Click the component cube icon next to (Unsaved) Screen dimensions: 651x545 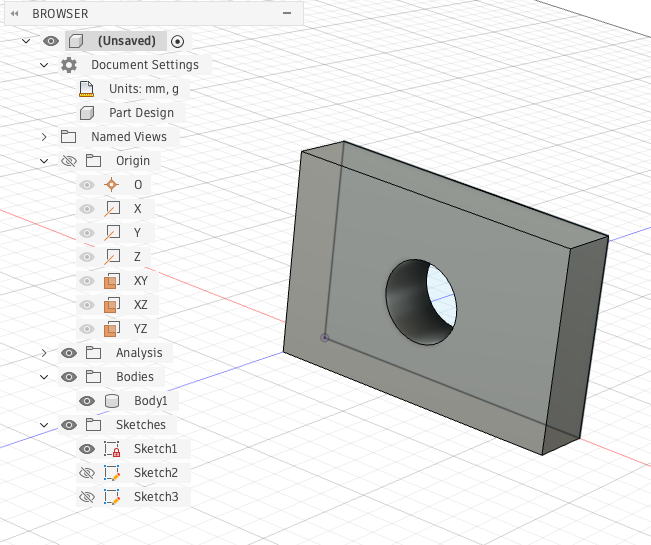[x=76, y=41]
